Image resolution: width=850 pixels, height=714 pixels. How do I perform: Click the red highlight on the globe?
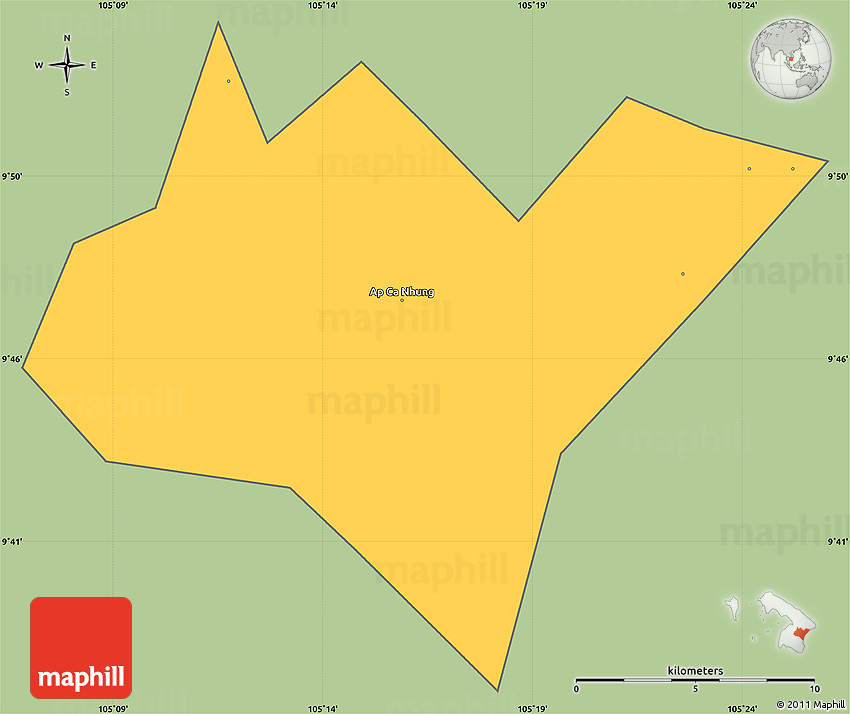pos(792,59)
